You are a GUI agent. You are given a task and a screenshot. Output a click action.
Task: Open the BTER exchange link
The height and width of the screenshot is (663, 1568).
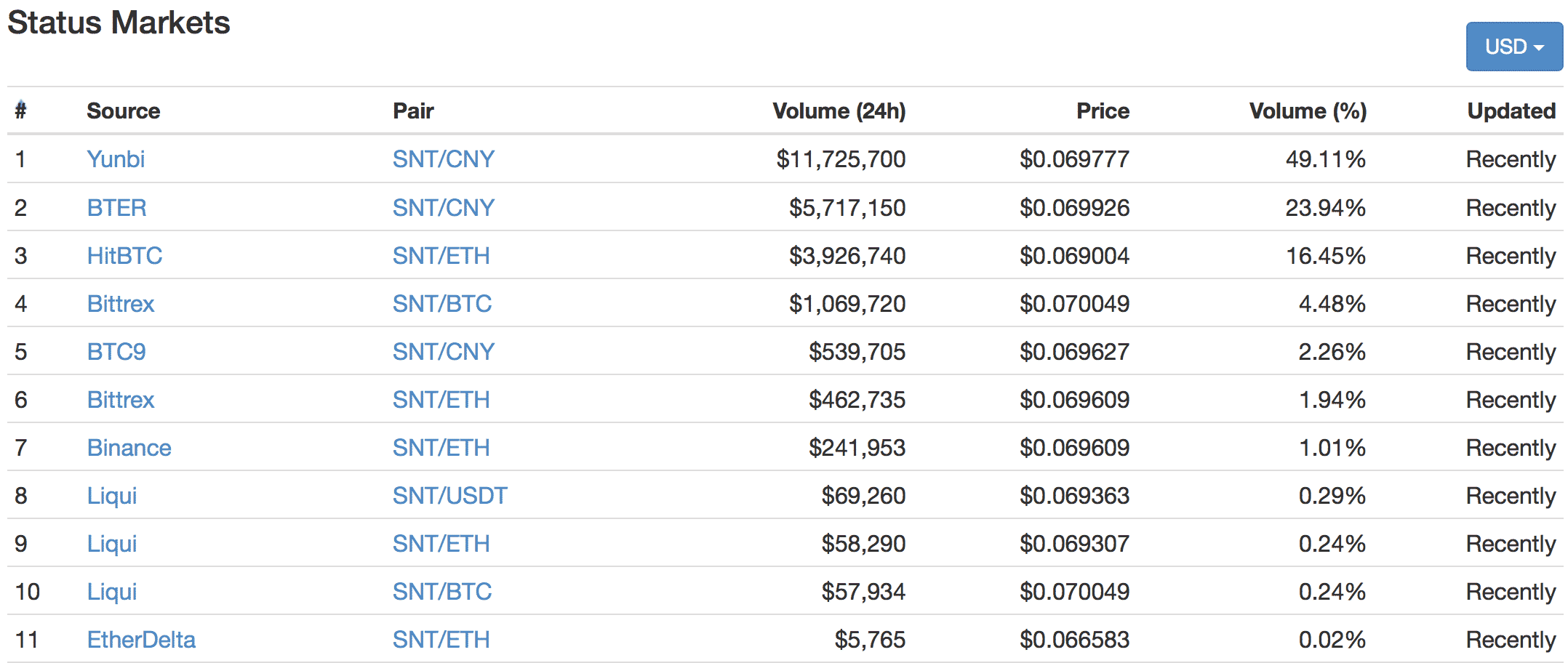click(x=116, y=207)
